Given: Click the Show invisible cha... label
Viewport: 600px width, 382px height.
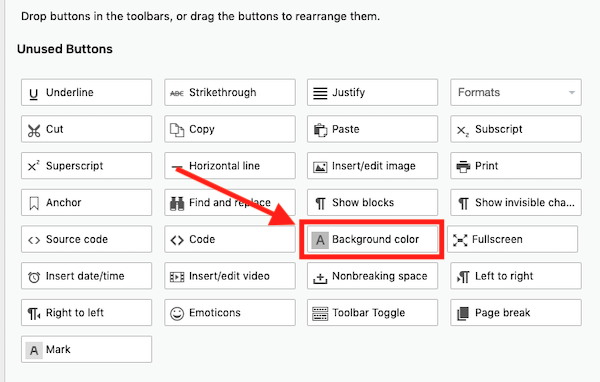Looking at the screenshot, I should pos(525,202).
